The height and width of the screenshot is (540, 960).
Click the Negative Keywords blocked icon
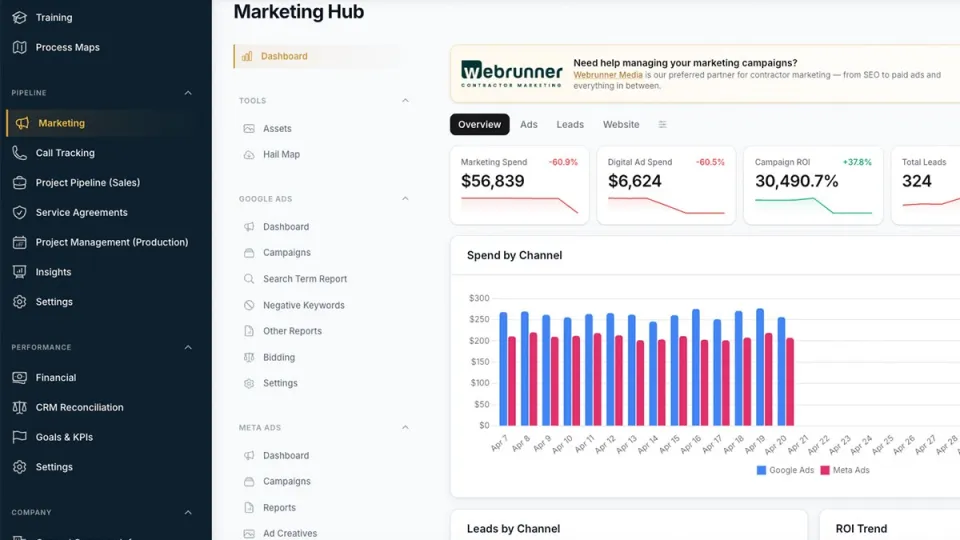click(x=249, y=305)
